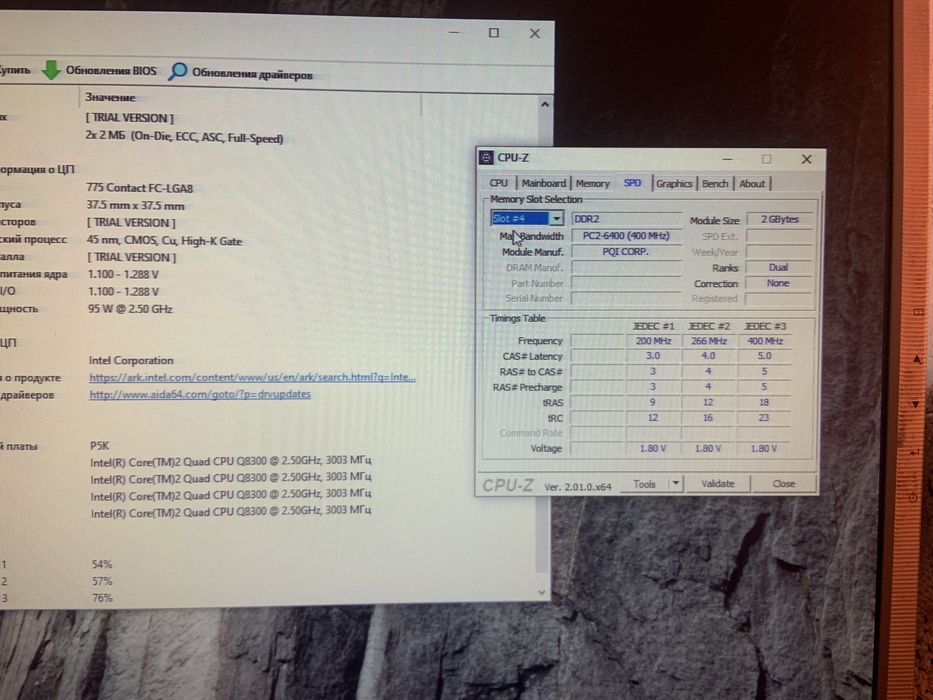Click the DDR2 memory type field
This screenshot has width=933, height=700.
pos(627,219)
